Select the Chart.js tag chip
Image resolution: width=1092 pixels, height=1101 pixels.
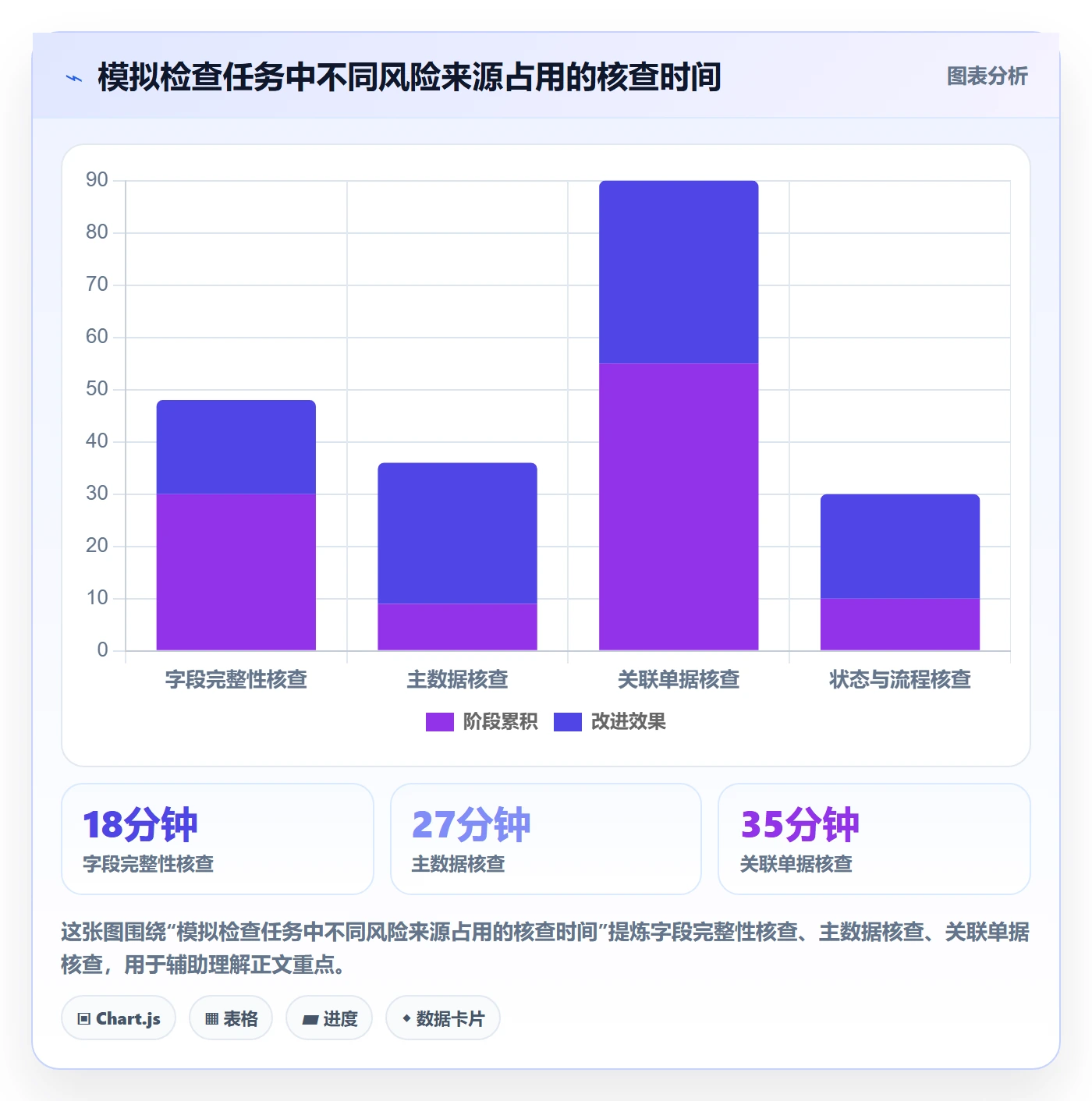(119, 1018)
